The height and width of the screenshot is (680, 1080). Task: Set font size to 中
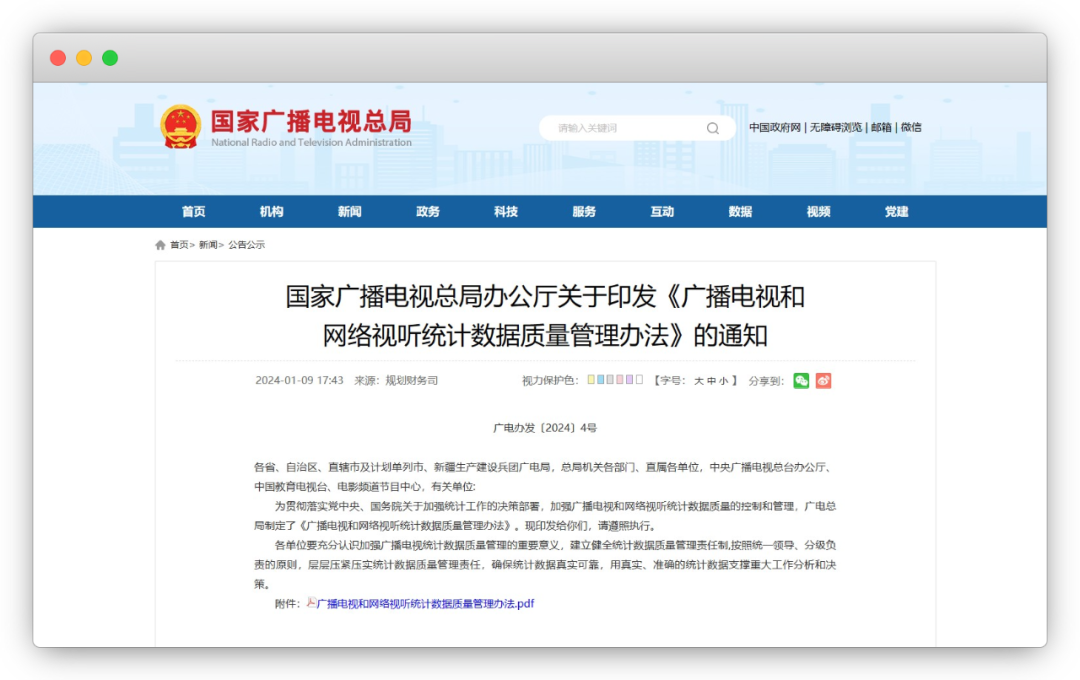pyautogui.click(x=710, y=381)
